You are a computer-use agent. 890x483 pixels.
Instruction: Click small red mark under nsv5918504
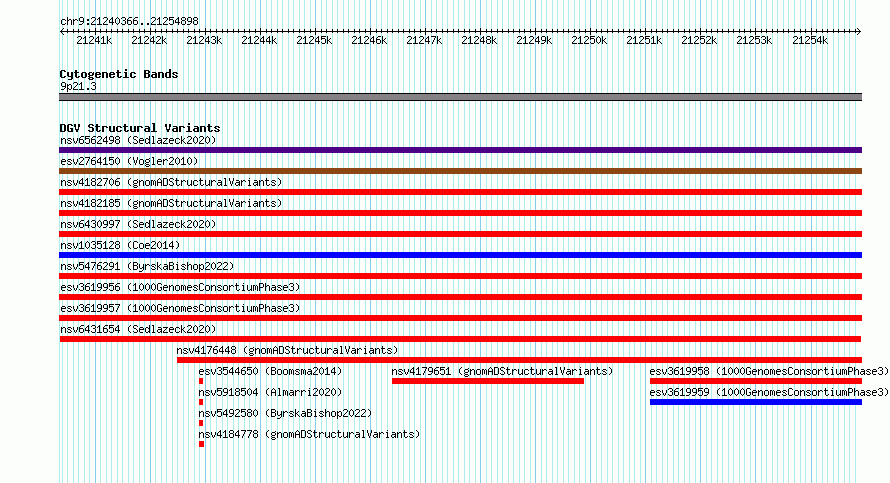[201, 402]
